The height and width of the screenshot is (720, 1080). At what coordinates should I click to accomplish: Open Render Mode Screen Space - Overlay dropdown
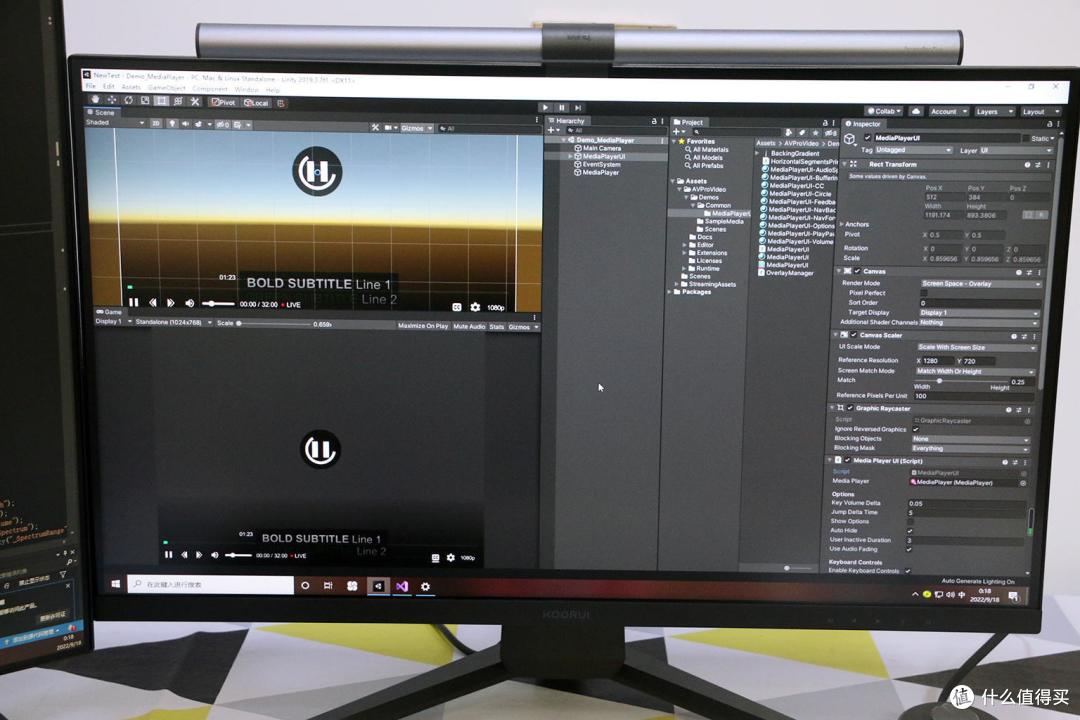tap(980, 284)
